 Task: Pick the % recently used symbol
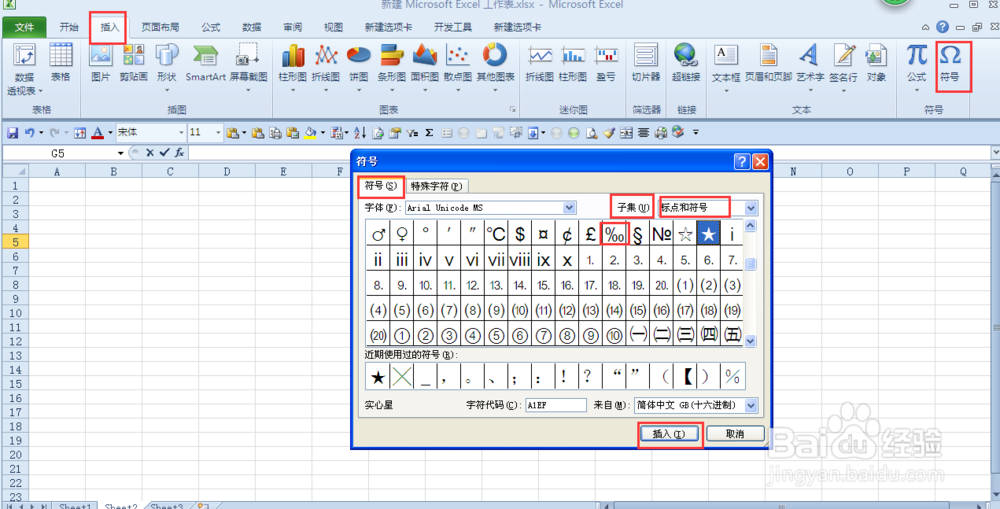(x=732, y=377)
